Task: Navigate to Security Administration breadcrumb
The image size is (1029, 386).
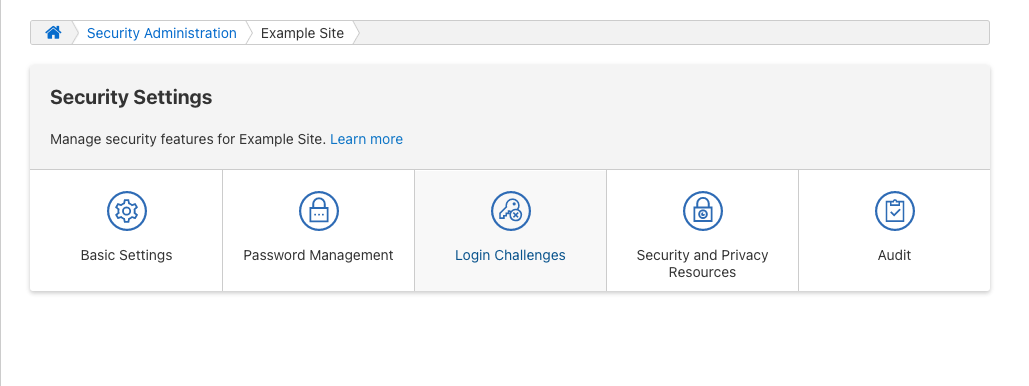Action: coord(161,33)
